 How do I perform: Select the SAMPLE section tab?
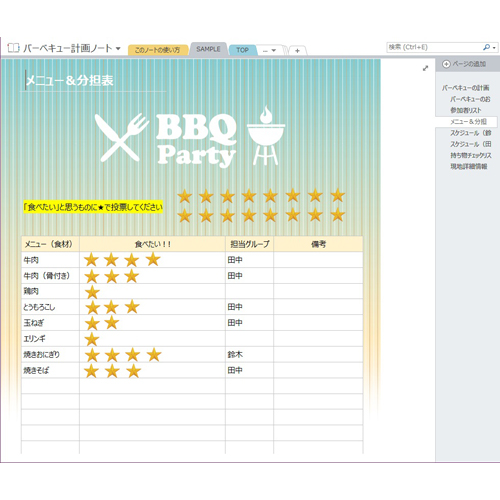pyautogui.click(x=208, y=49)
